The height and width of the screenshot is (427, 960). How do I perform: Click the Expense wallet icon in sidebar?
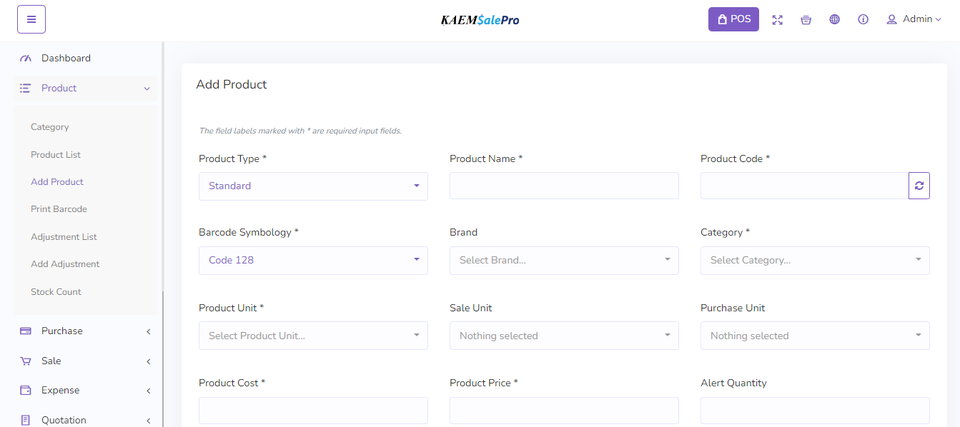(26, 390)
